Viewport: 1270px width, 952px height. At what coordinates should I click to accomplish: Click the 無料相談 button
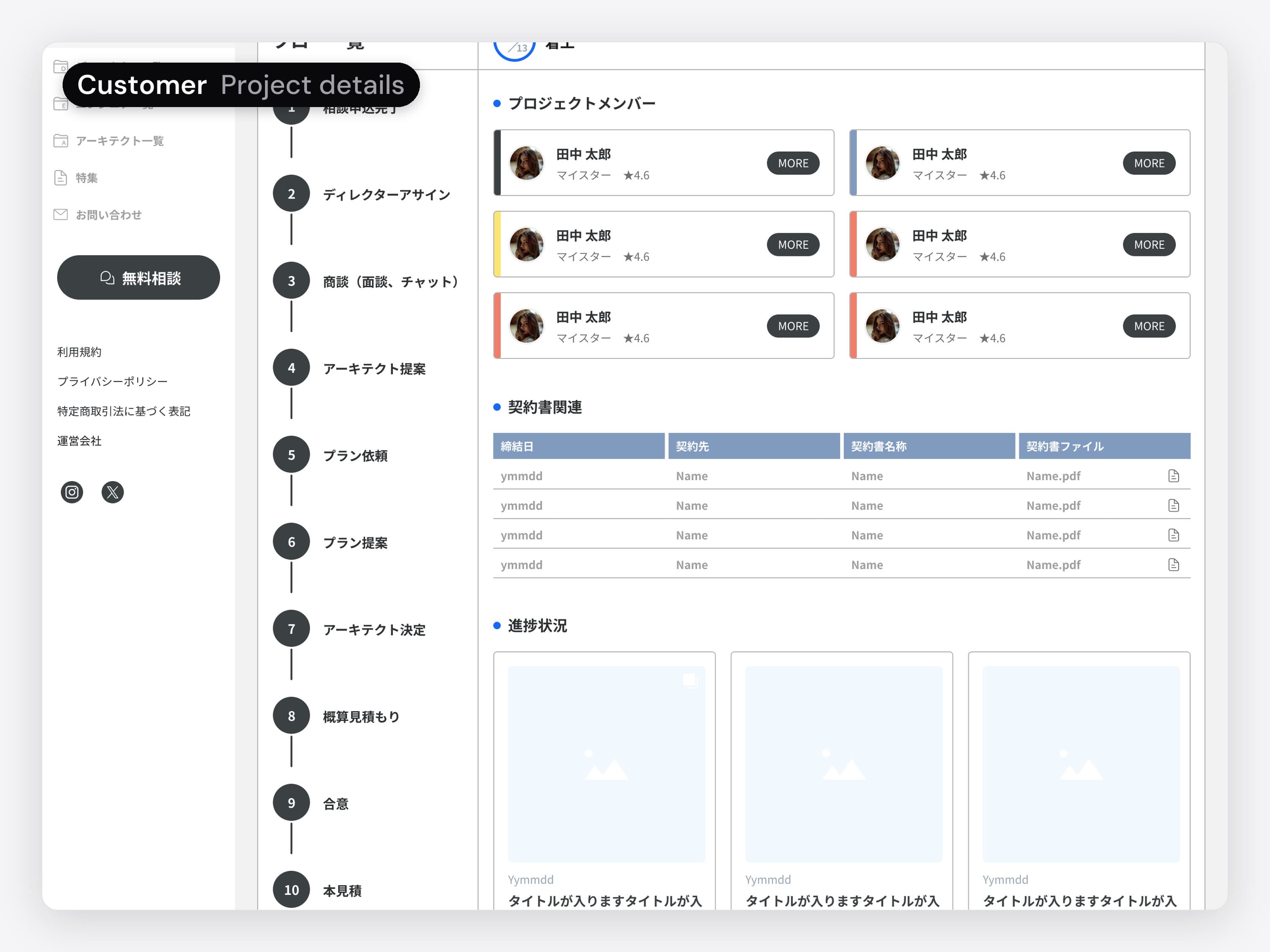pyautogui.click(x=138, y=278)
